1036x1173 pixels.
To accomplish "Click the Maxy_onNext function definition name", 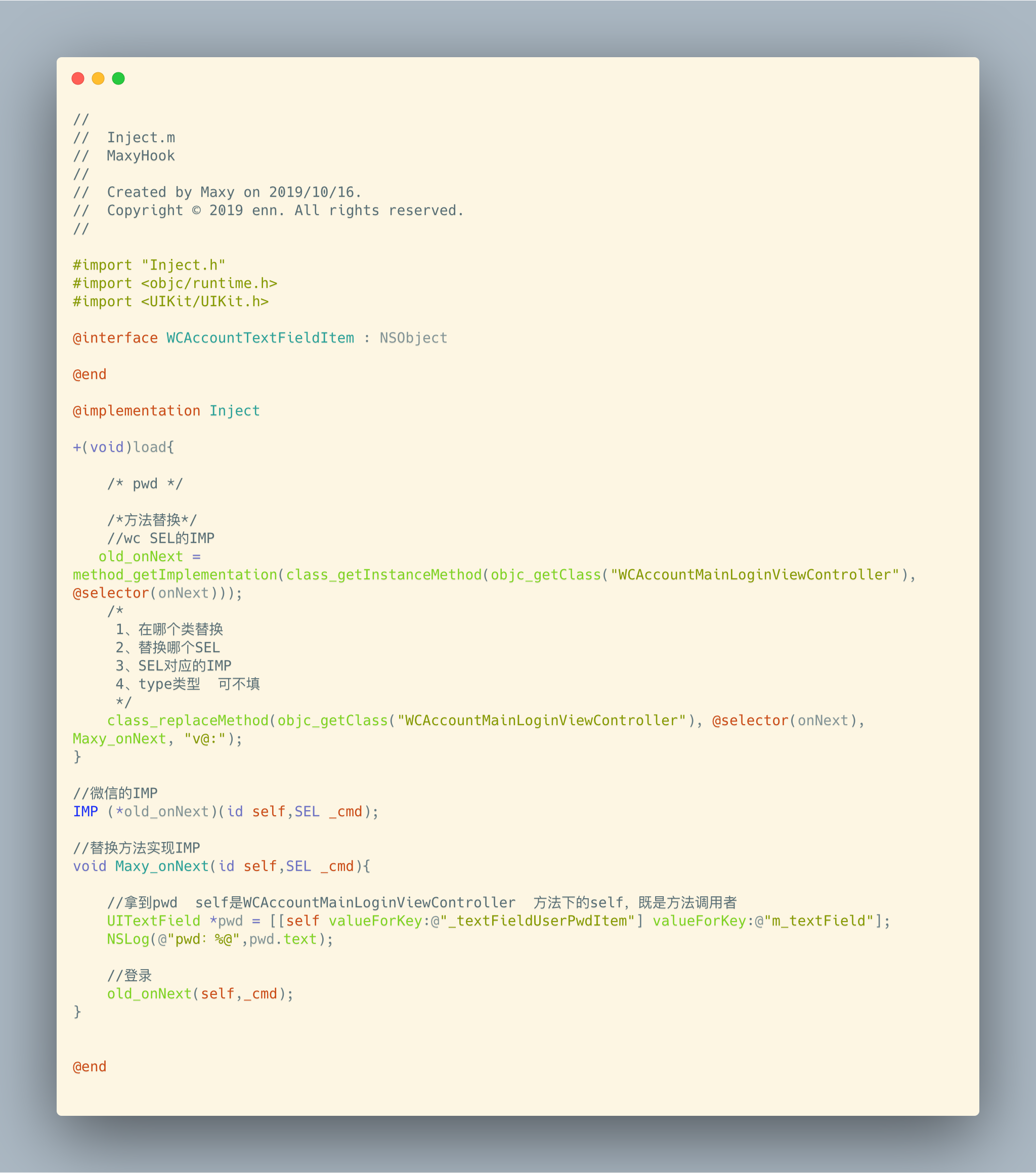I will tap(162, 866).
